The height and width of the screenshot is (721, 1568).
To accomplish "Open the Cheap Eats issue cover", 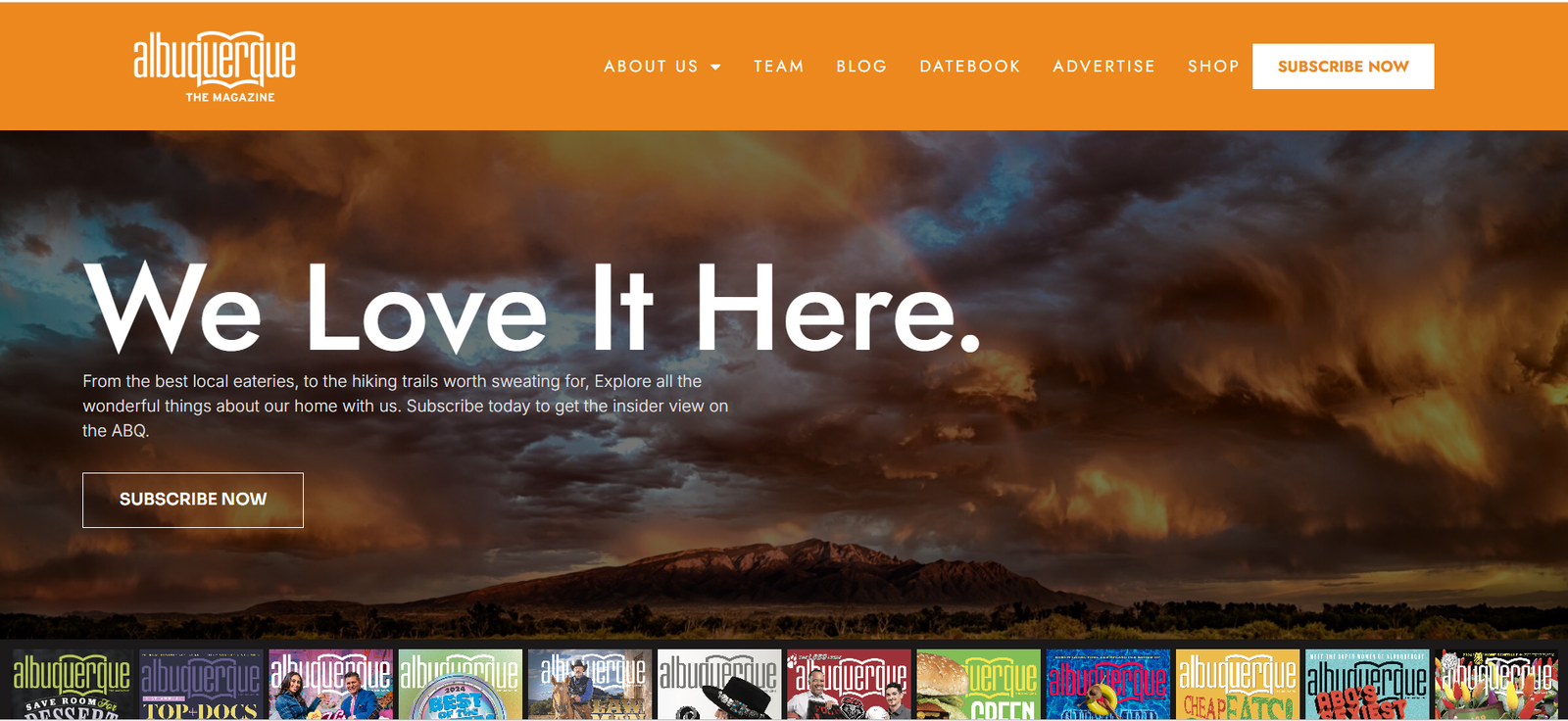I will [1237, 684].
